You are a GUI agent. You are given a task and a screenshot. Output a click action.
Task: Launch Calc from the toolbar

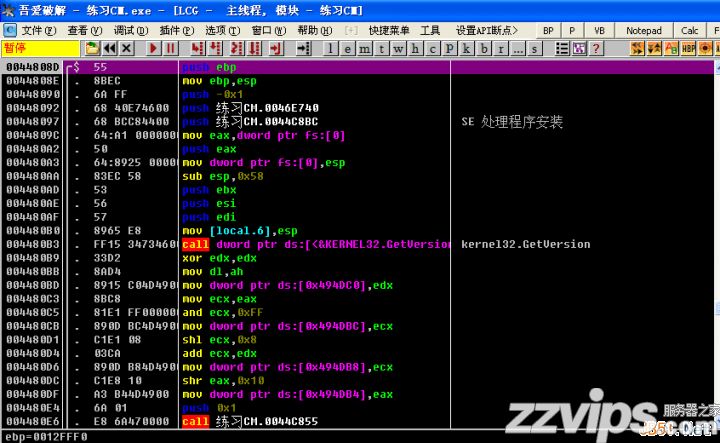(690, 31)
